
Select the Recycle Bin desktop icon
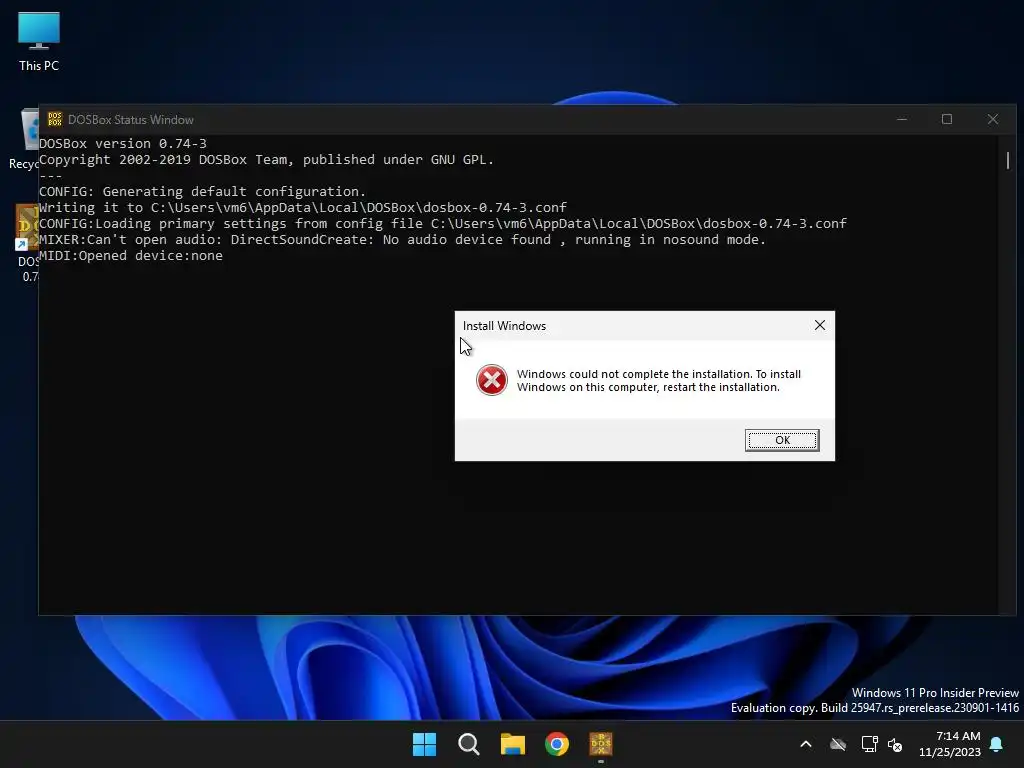click(24, 139)
